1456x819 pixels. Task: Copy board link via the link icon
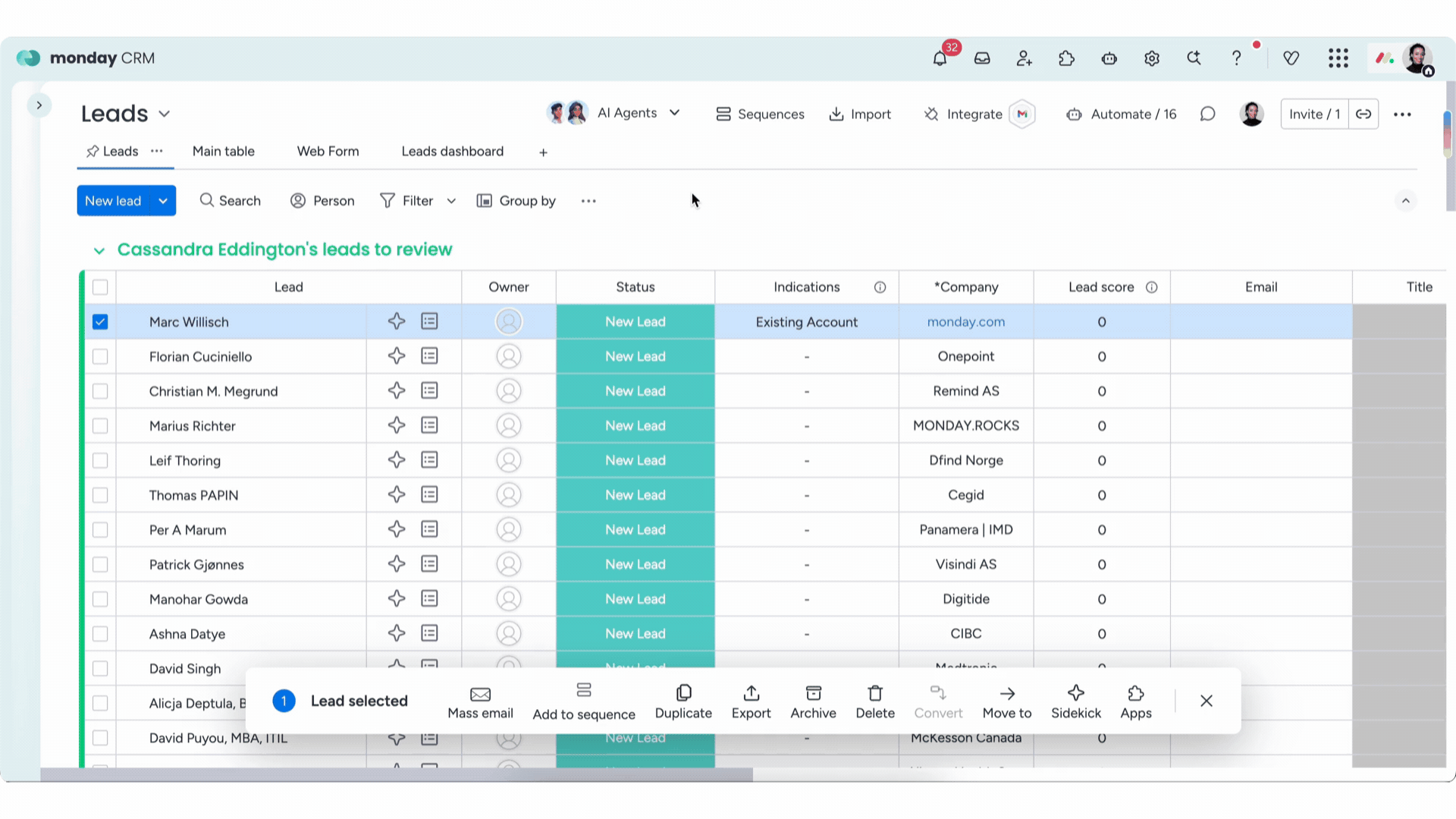pos(1363,115)
